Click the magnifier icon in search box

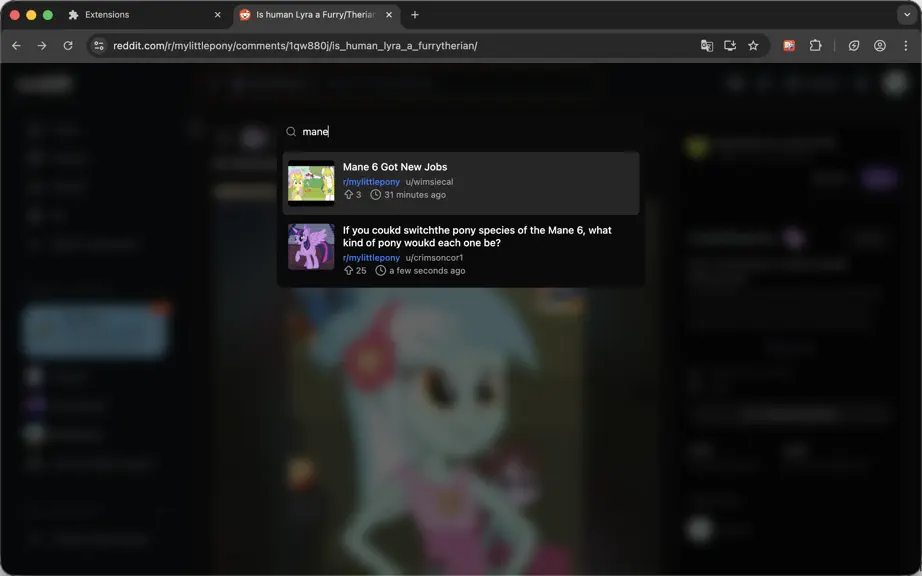point(291,132)
